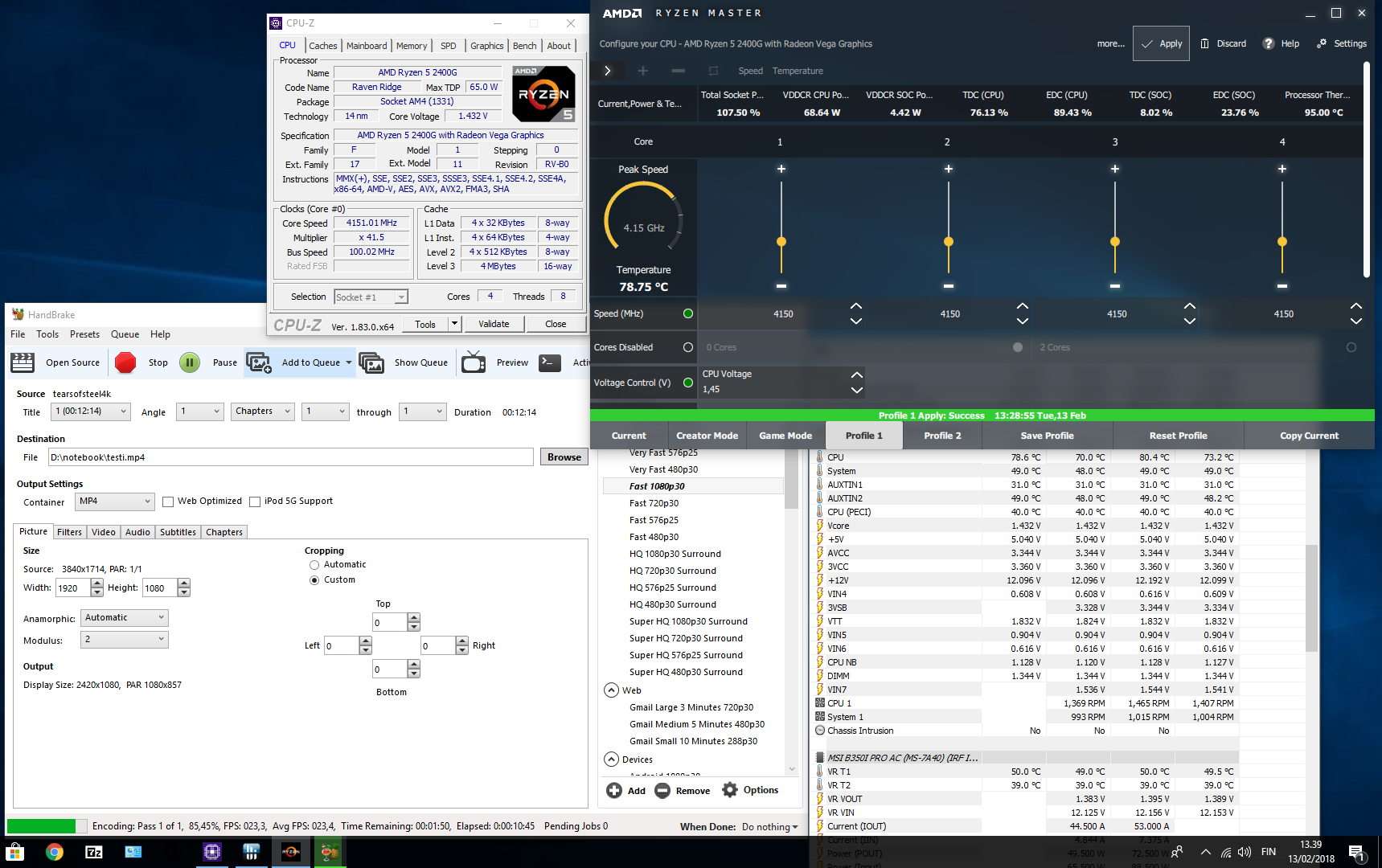Collapse the Web presets group

tap(611, 690)
